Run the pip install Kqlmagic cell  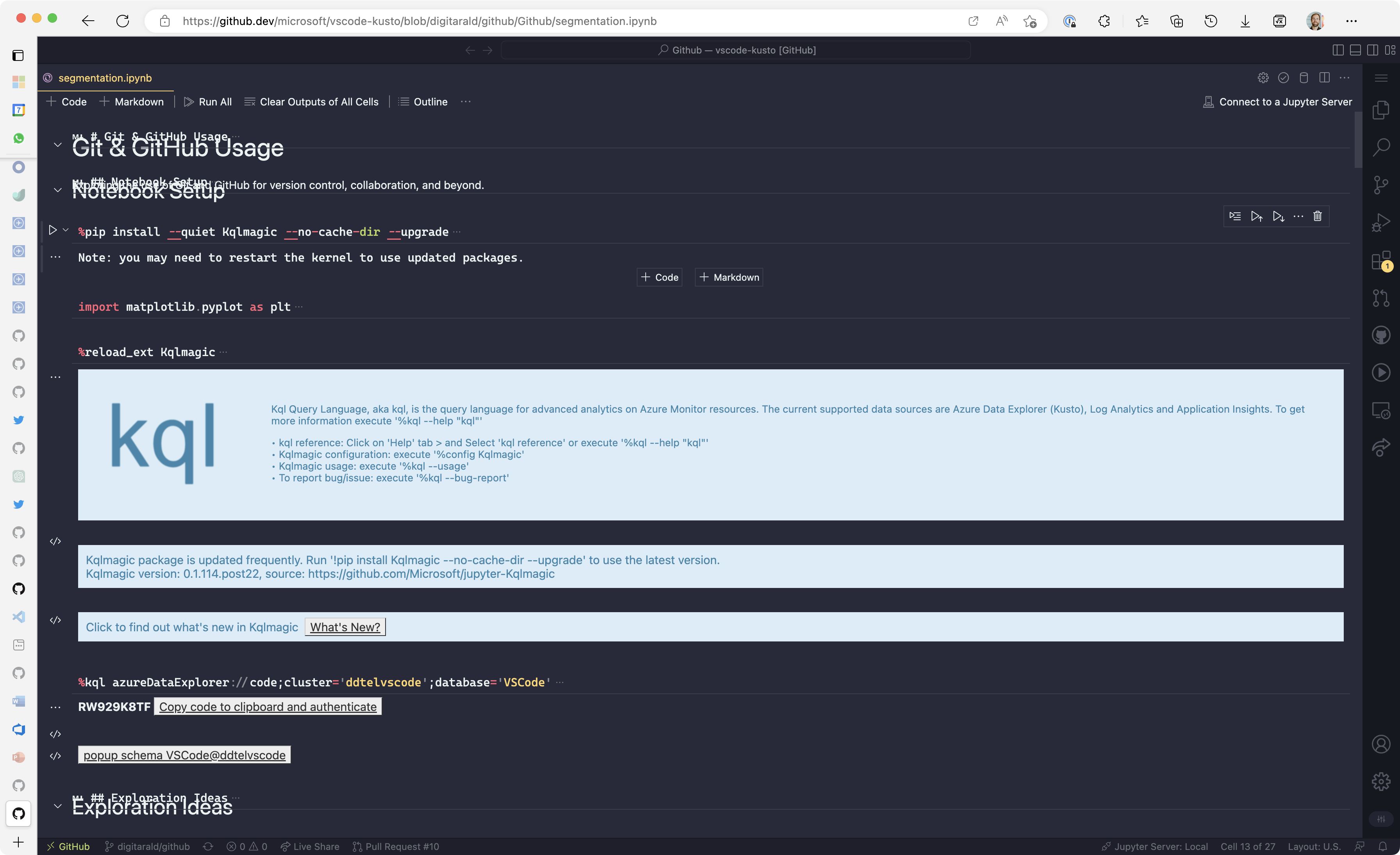tap(52, 230)
